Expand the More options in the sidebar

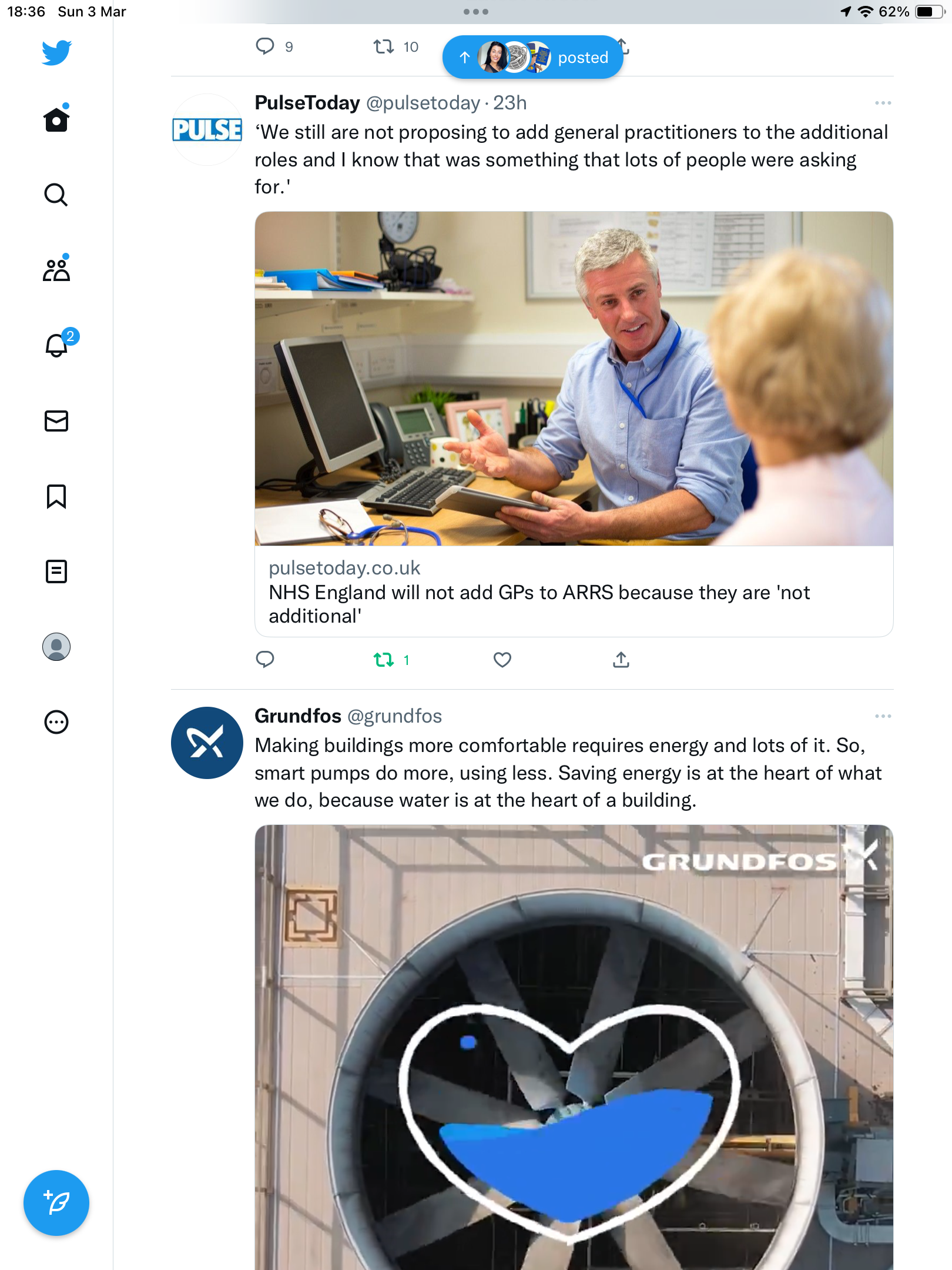[x=56, y=722]
